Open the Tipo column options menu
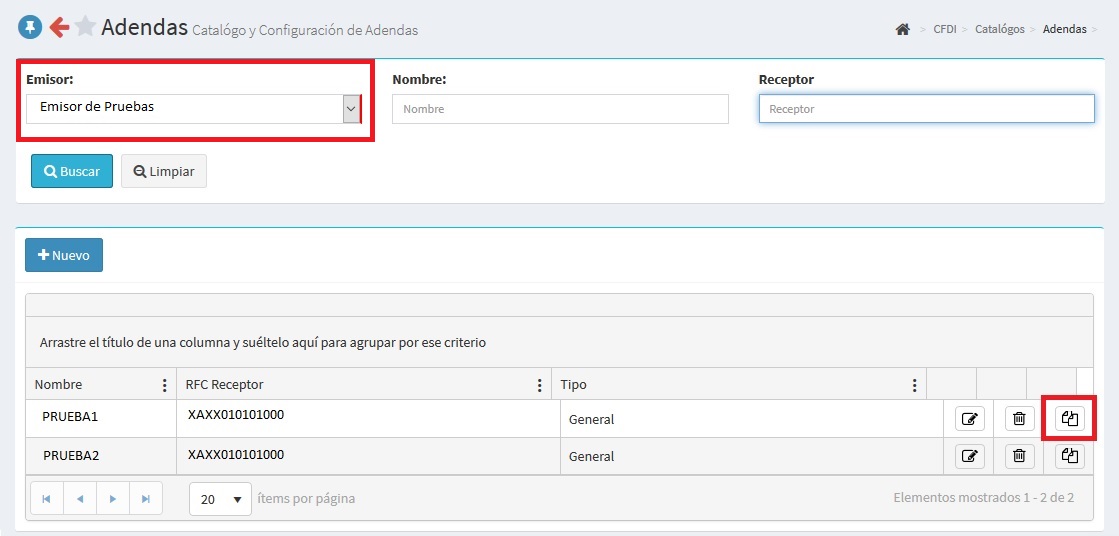This screenshot has height=536, width=1119. (x=914, y=385)
